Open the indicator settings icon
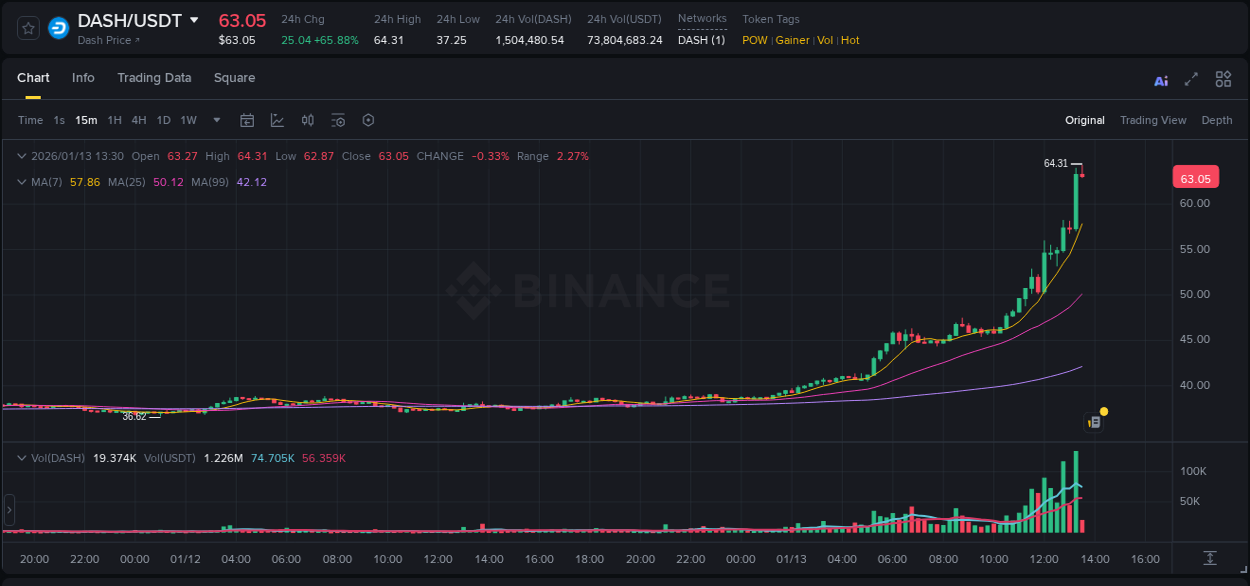 click(x=338, y=120)
